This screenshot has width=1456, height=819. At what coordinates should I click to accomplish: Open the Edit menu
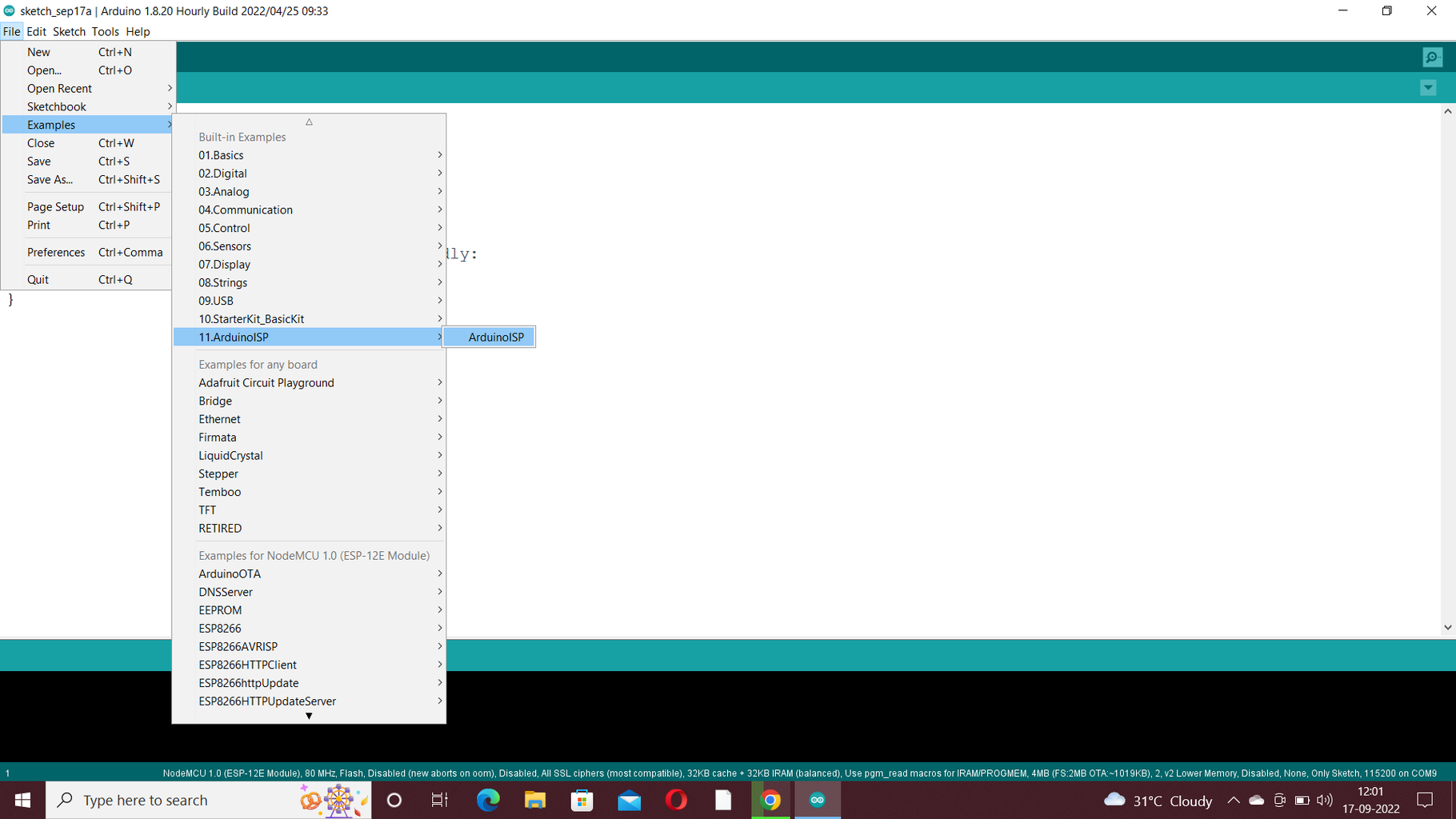tap(36, 31)
